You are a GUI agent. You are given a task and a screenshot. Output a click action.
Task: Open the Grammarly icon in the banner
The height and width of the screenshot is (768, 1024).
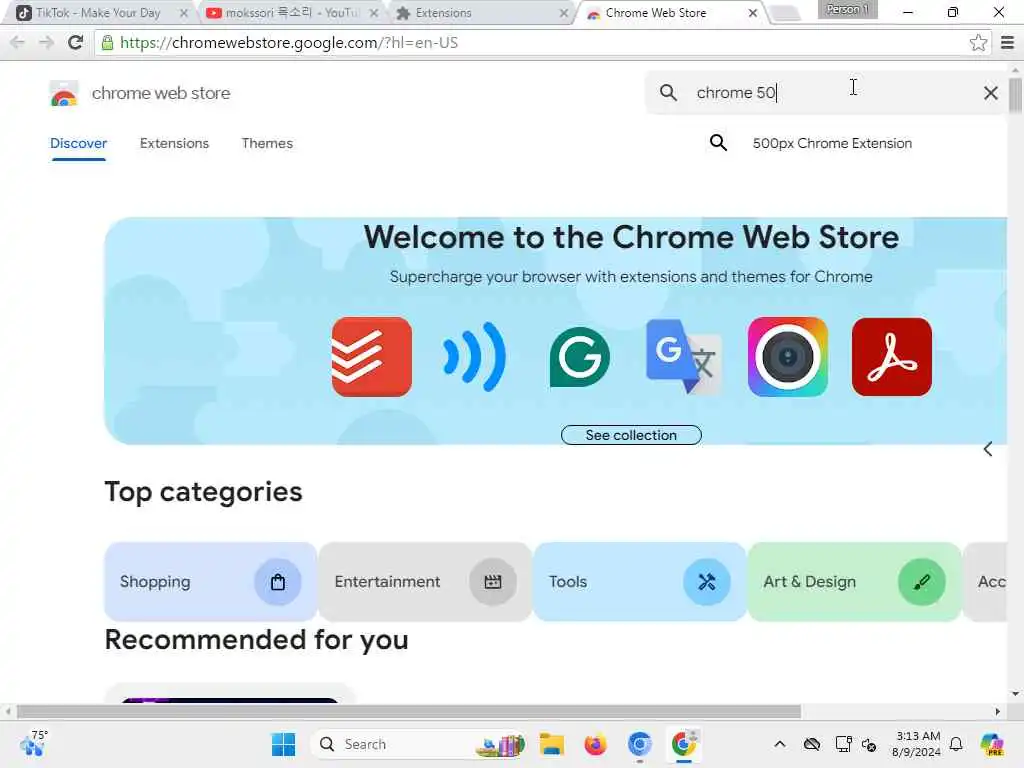[x=580, y=357]
